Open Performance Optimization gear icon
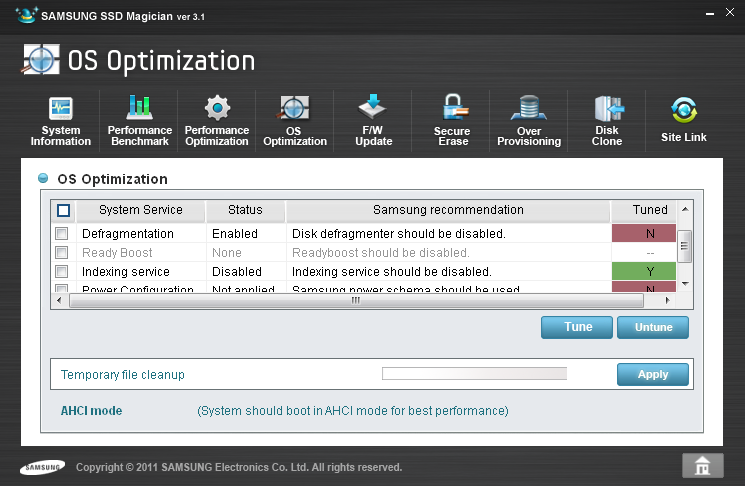The image size is (745, 486). click(x=218, y=108)
